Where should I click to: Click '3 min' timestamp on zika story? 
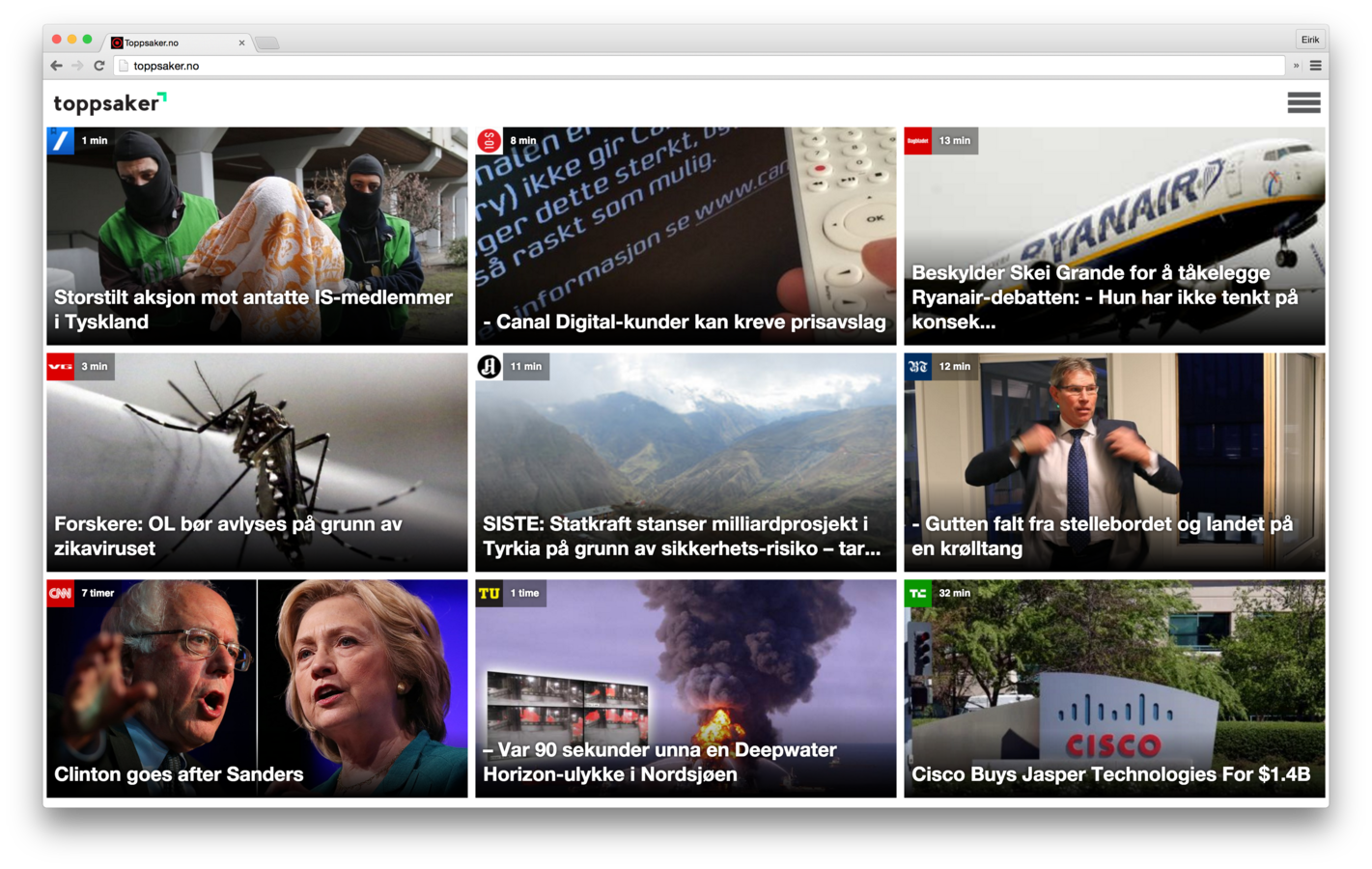click(x=95, y=367)
